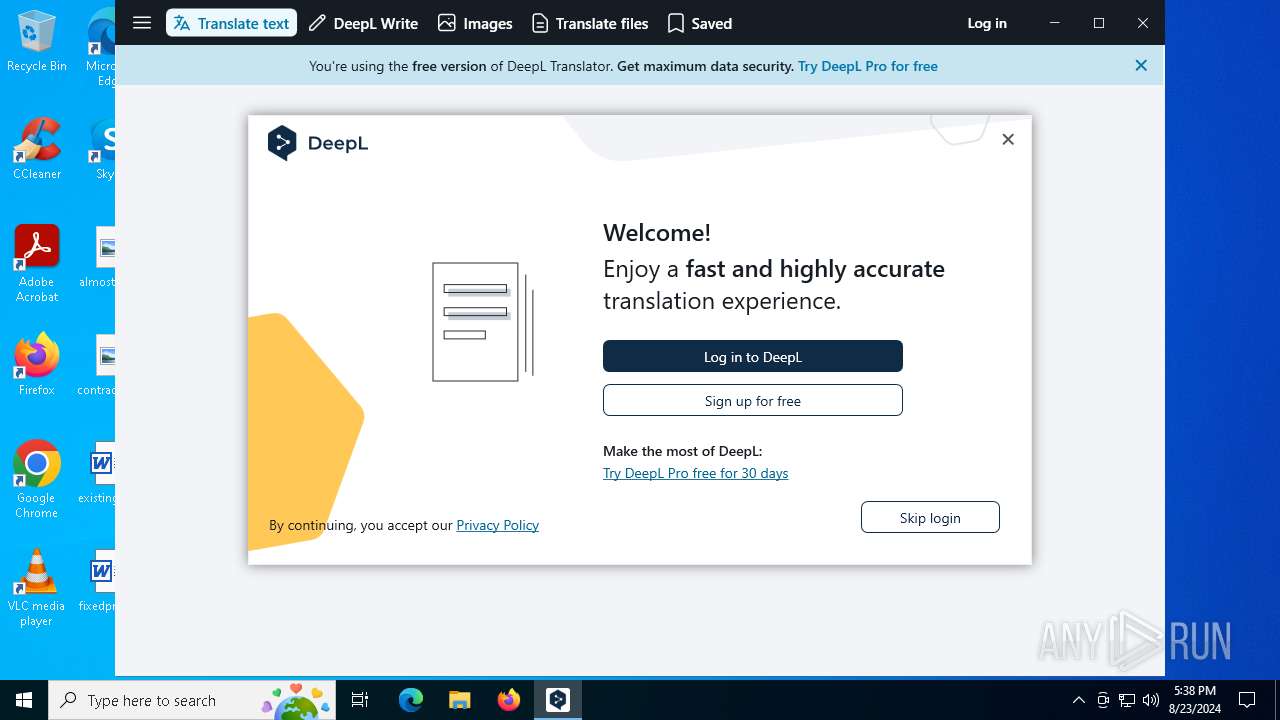Go to the Images tab
This screenshot has width=1280, height=720.
click(475, 23)
